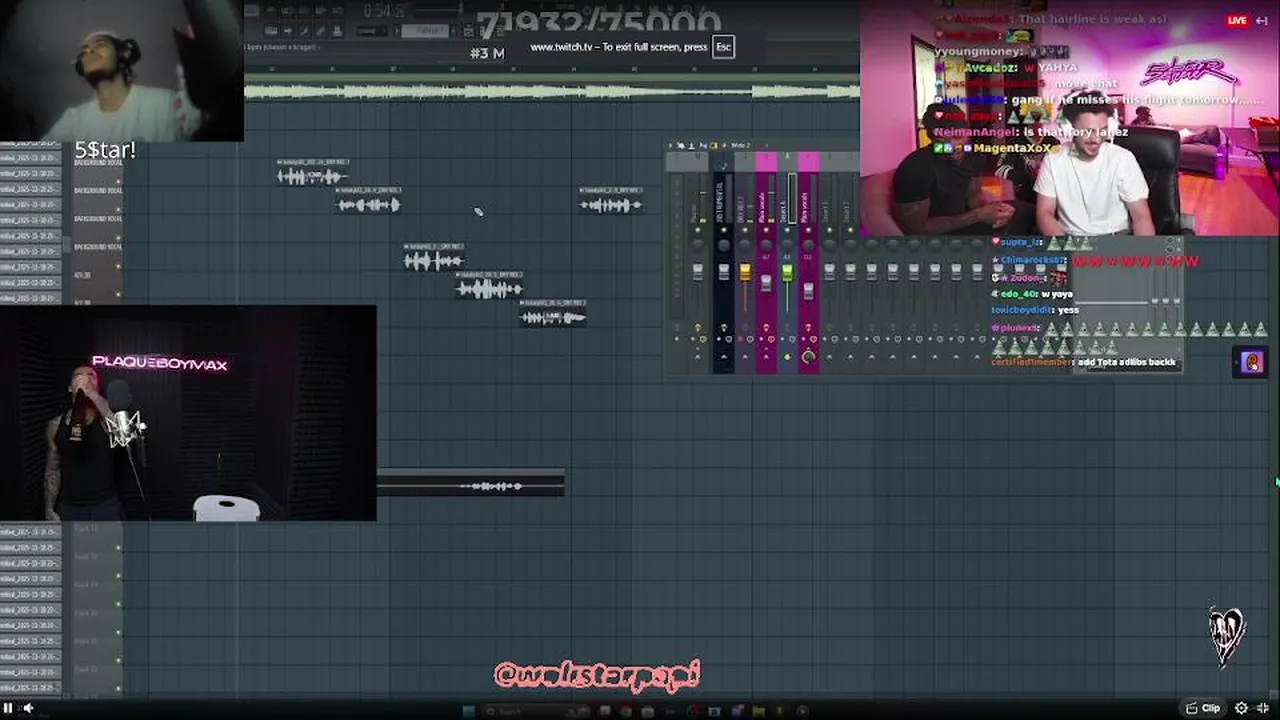1280x720 pixels.
Task: Click green-ringed knob at bottom of pink mixer track
Action: [808, 357]
